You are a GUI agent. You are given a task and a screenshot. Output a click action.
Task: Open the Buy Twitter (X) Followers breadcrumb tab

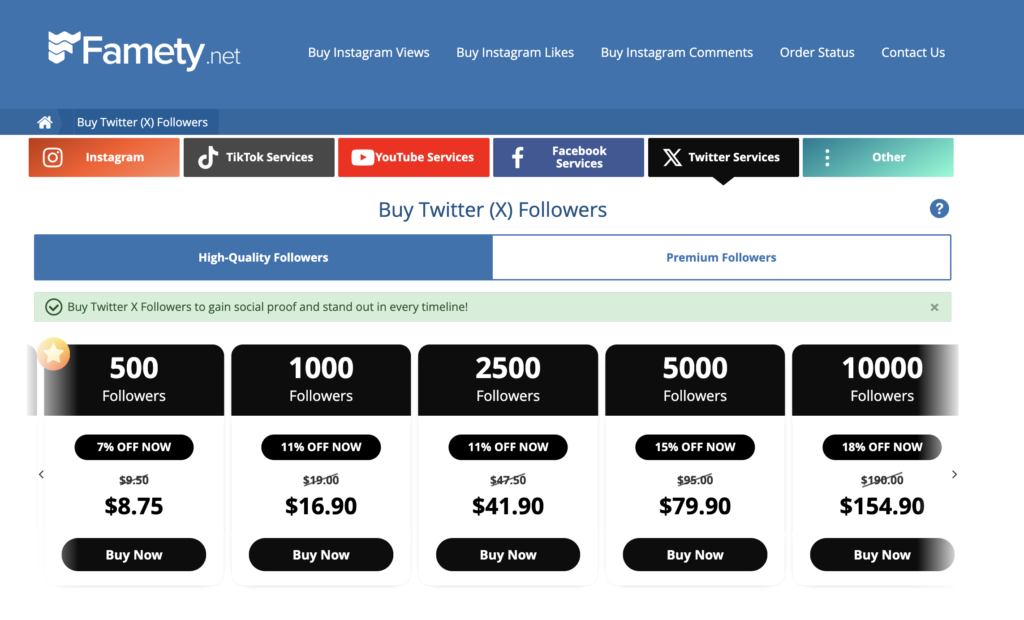click(142, 121)
